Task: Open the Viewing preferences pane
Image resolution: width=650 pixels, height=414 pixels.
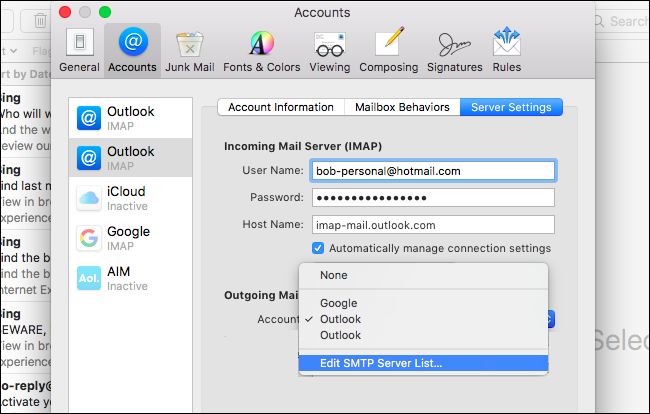Action: (x=330, y=50)
